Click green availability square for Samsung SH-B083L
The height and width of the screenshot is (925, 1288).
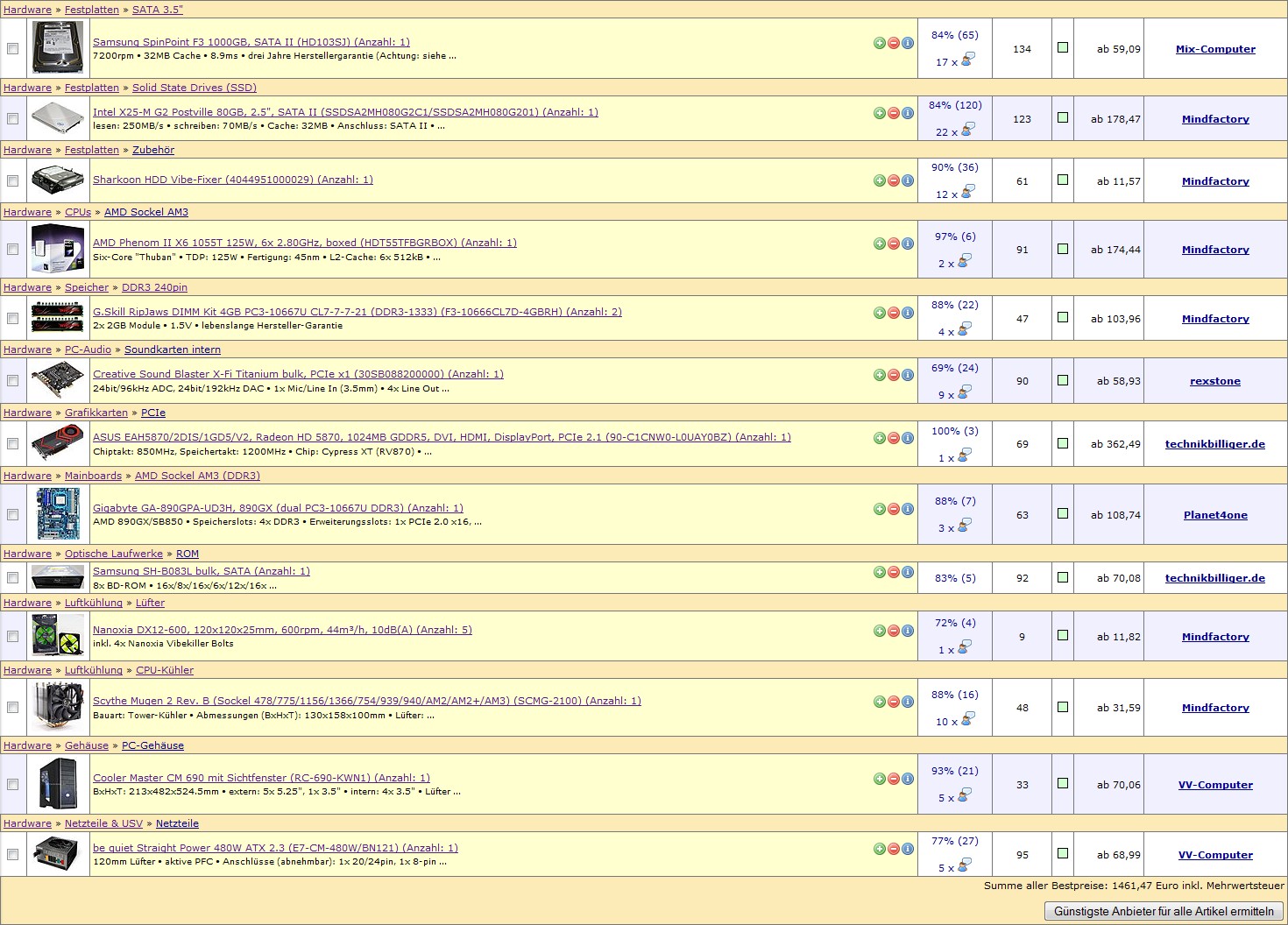tap(1063, 577)
